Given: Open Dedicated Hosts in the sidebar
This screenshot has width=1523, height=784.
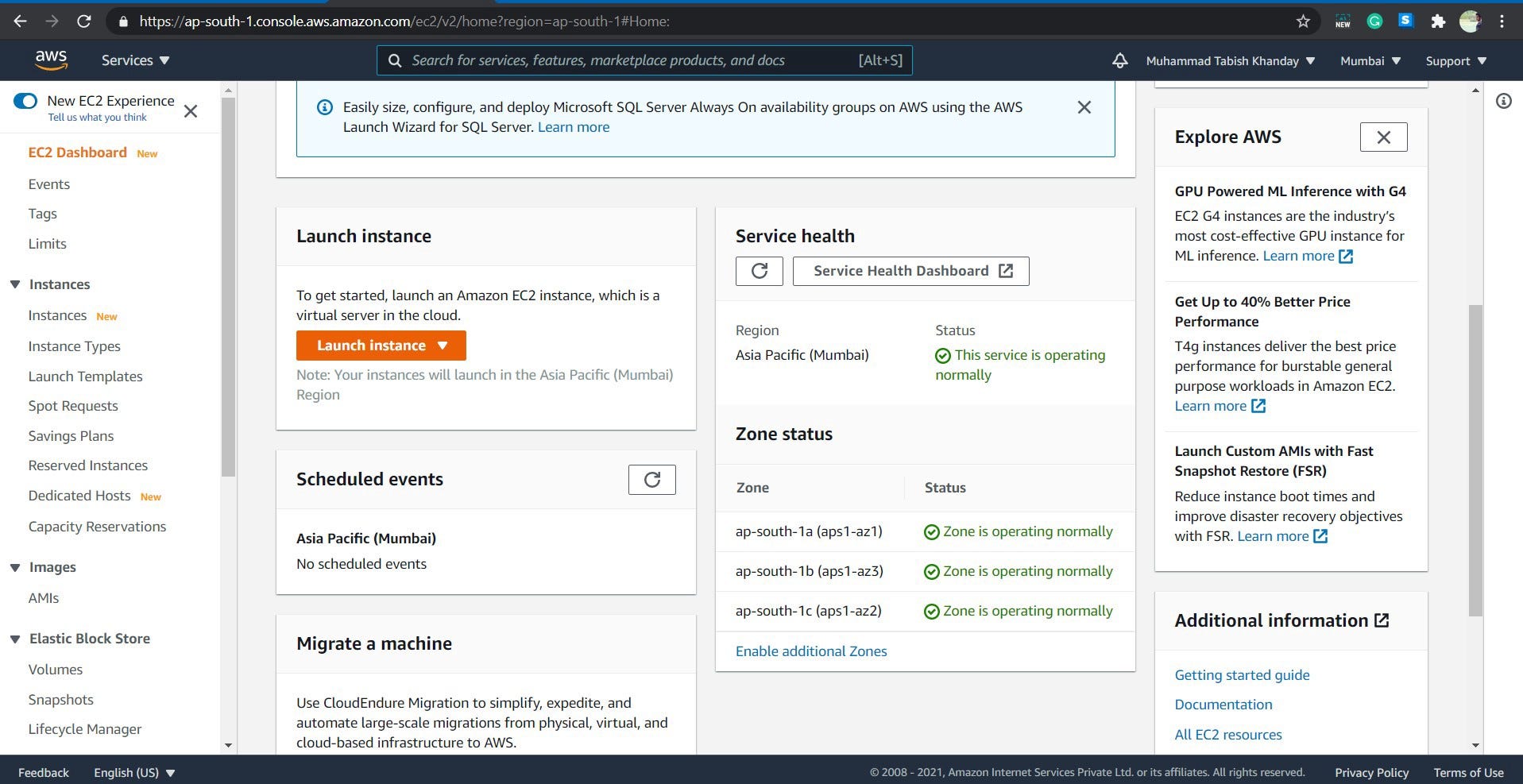Looking at the screenshot, I should tap(79, 496).
